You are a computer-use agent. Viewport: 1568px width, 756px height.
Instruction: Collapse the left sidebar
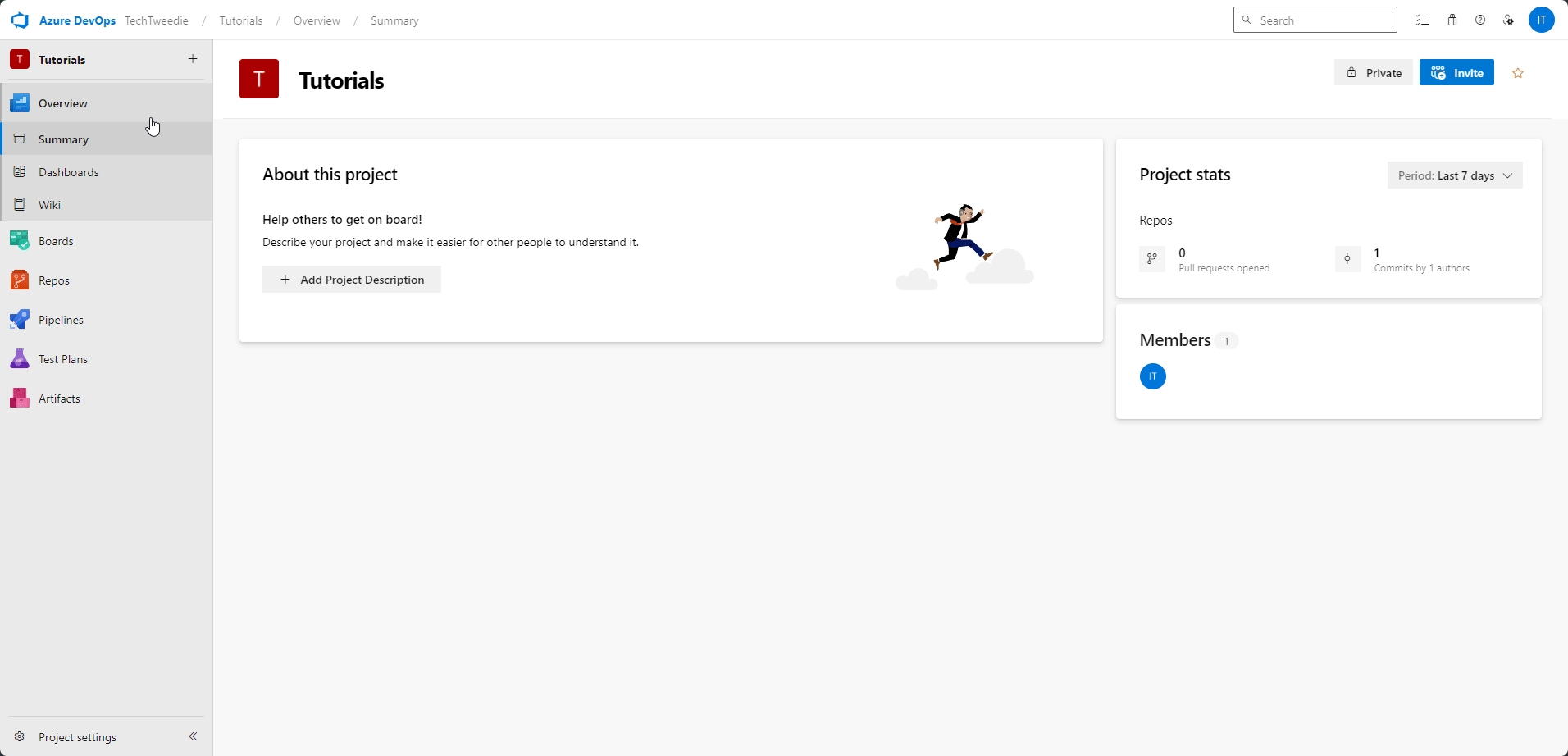tap(194, 736)
